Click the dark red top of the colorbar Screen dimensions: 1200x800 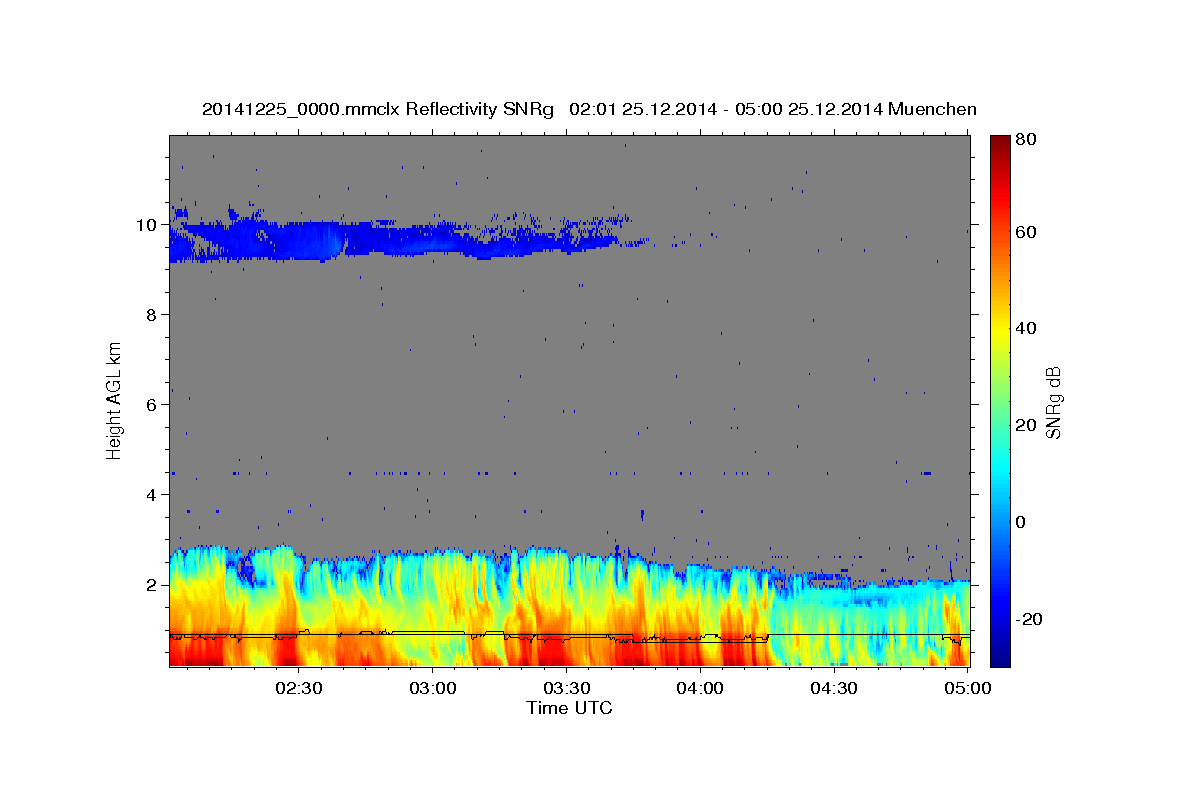click(999, 145)
